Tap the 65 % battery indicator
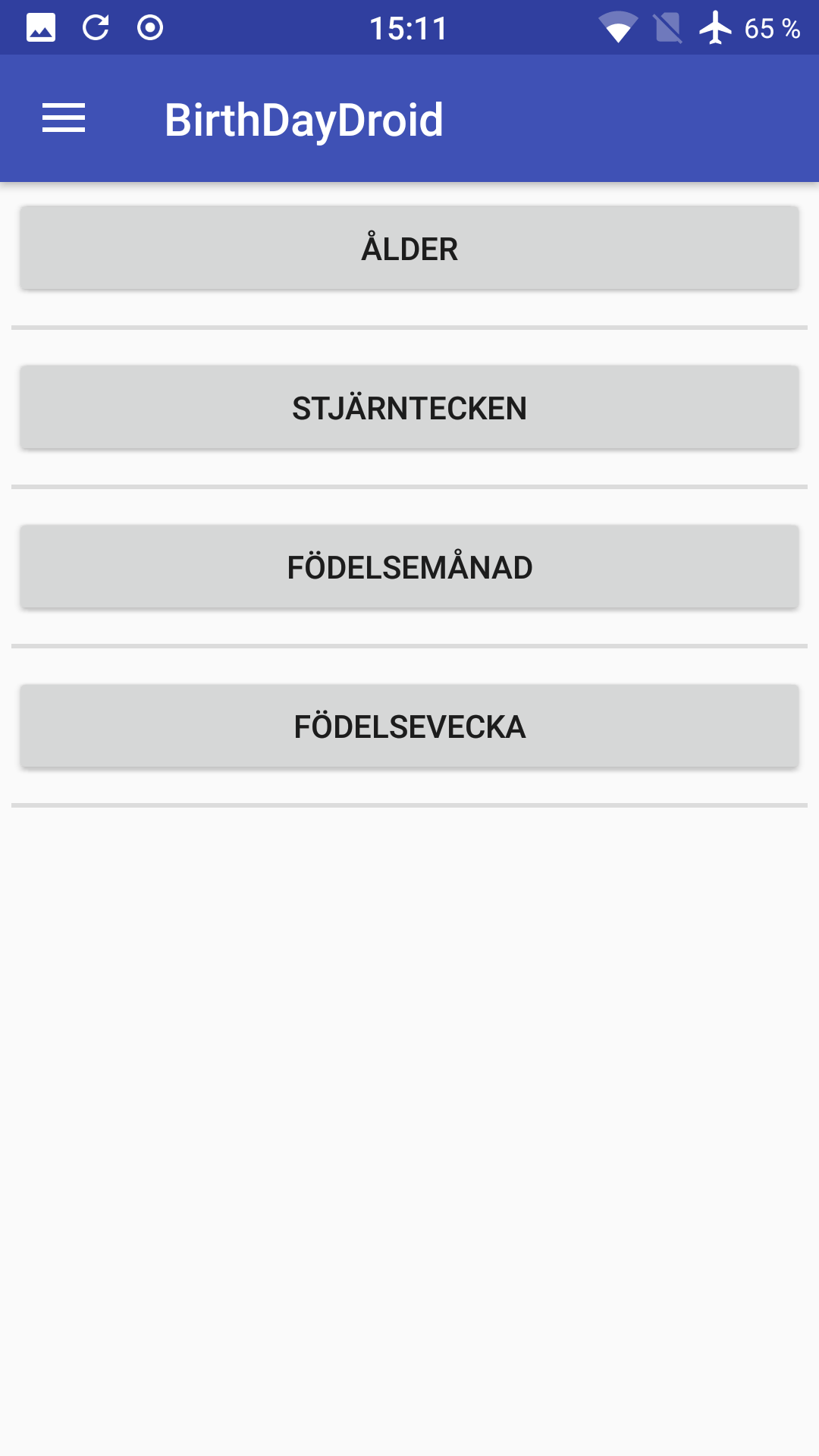Viewport: 819px width, 1456px height. point(772,29)
